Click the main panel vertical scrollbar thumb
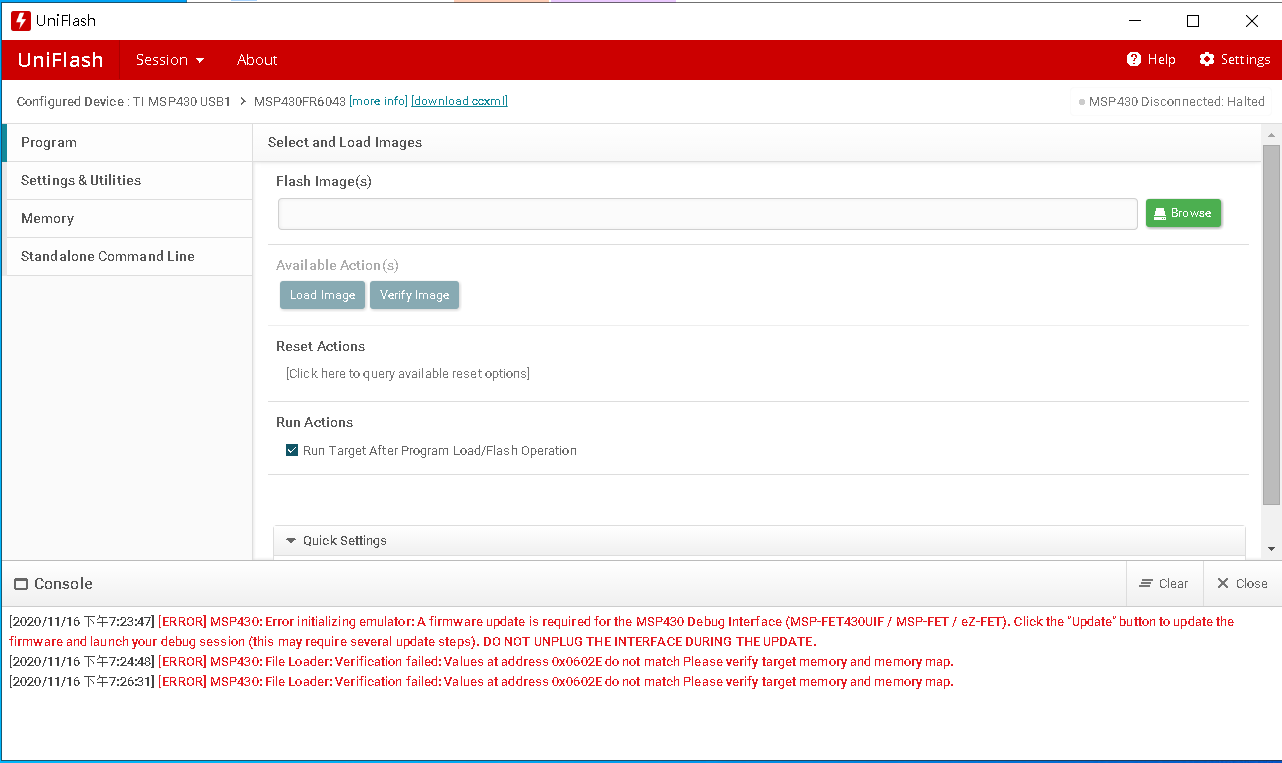1282x763 pixels. coord(1271,325)
